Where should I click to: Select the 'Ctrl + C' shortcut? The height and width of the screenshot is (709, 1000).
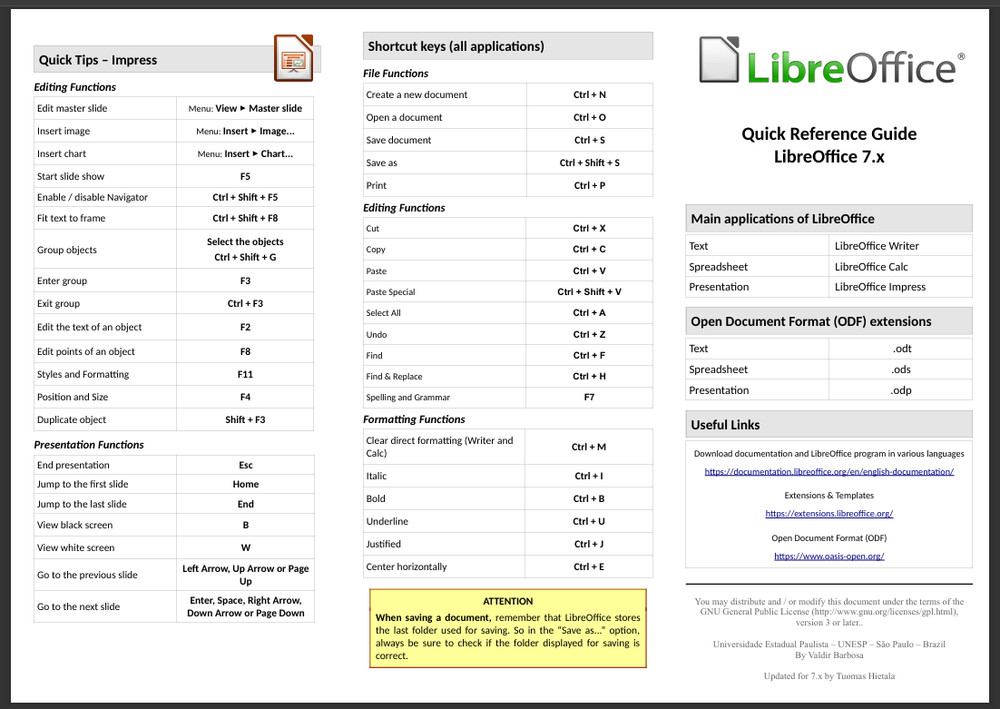pyautogui.click(x=589, y=249)
